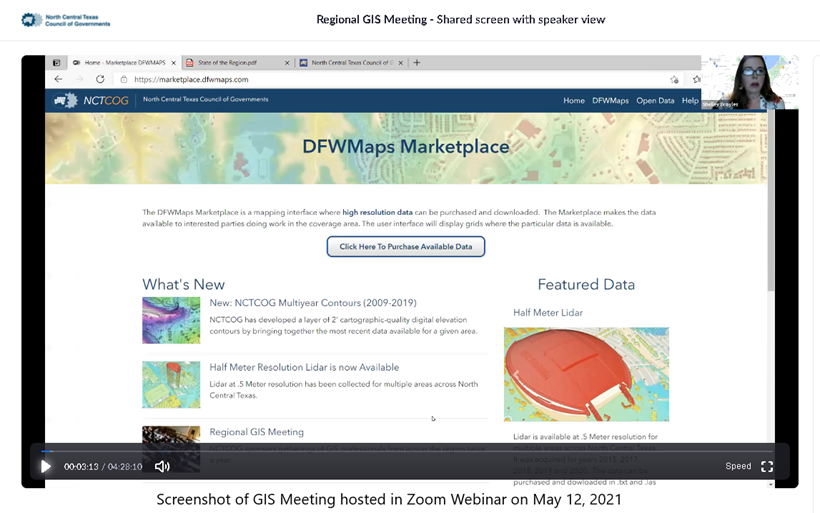Follow the high resolution data link
Screen dimensions: 820x513
click(378, 212)
